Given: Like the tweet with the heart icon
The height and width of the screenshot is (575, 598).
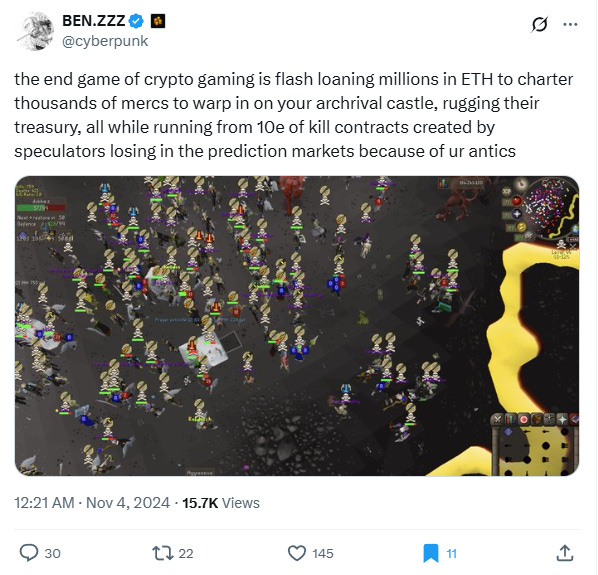Looking at the screenshot, I should point(297,553).
